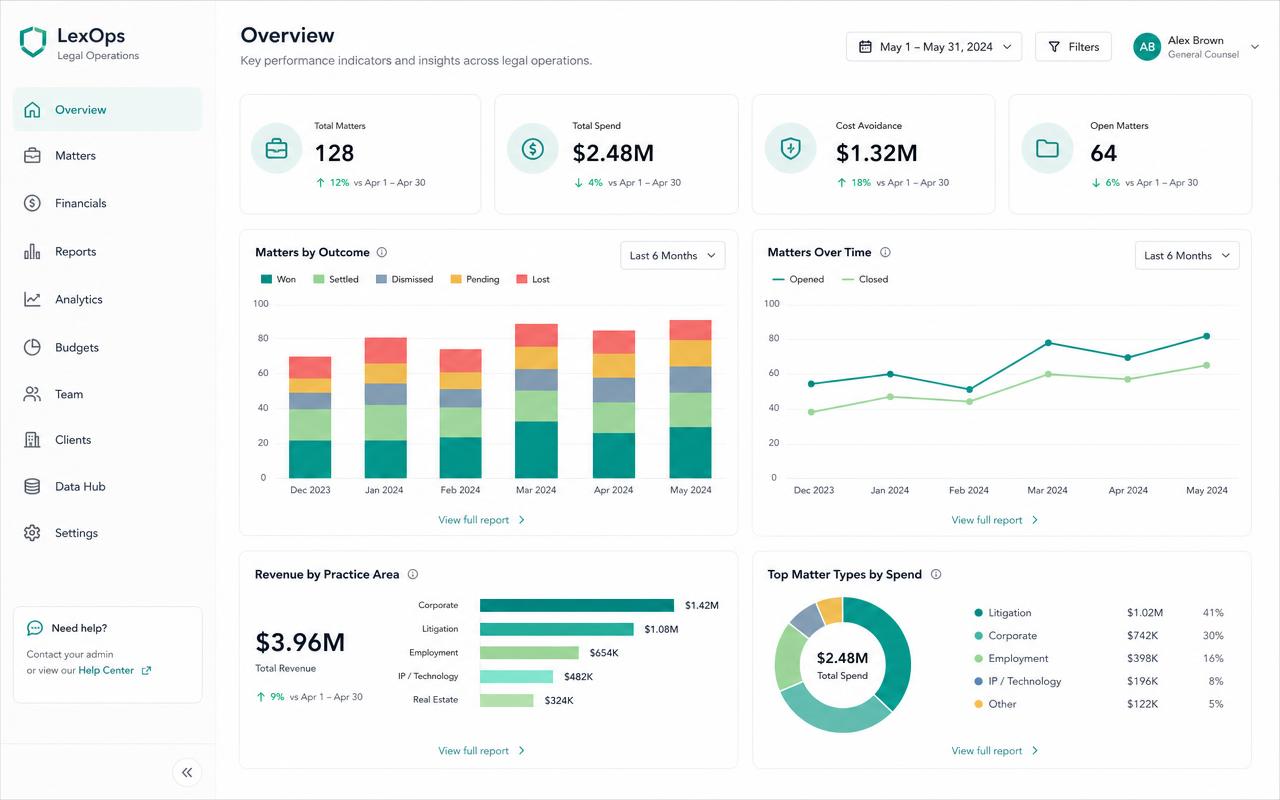Click the Team people icon
Image resolution: width=1280 pixels, height=800 pixels.
pos(32,394)
